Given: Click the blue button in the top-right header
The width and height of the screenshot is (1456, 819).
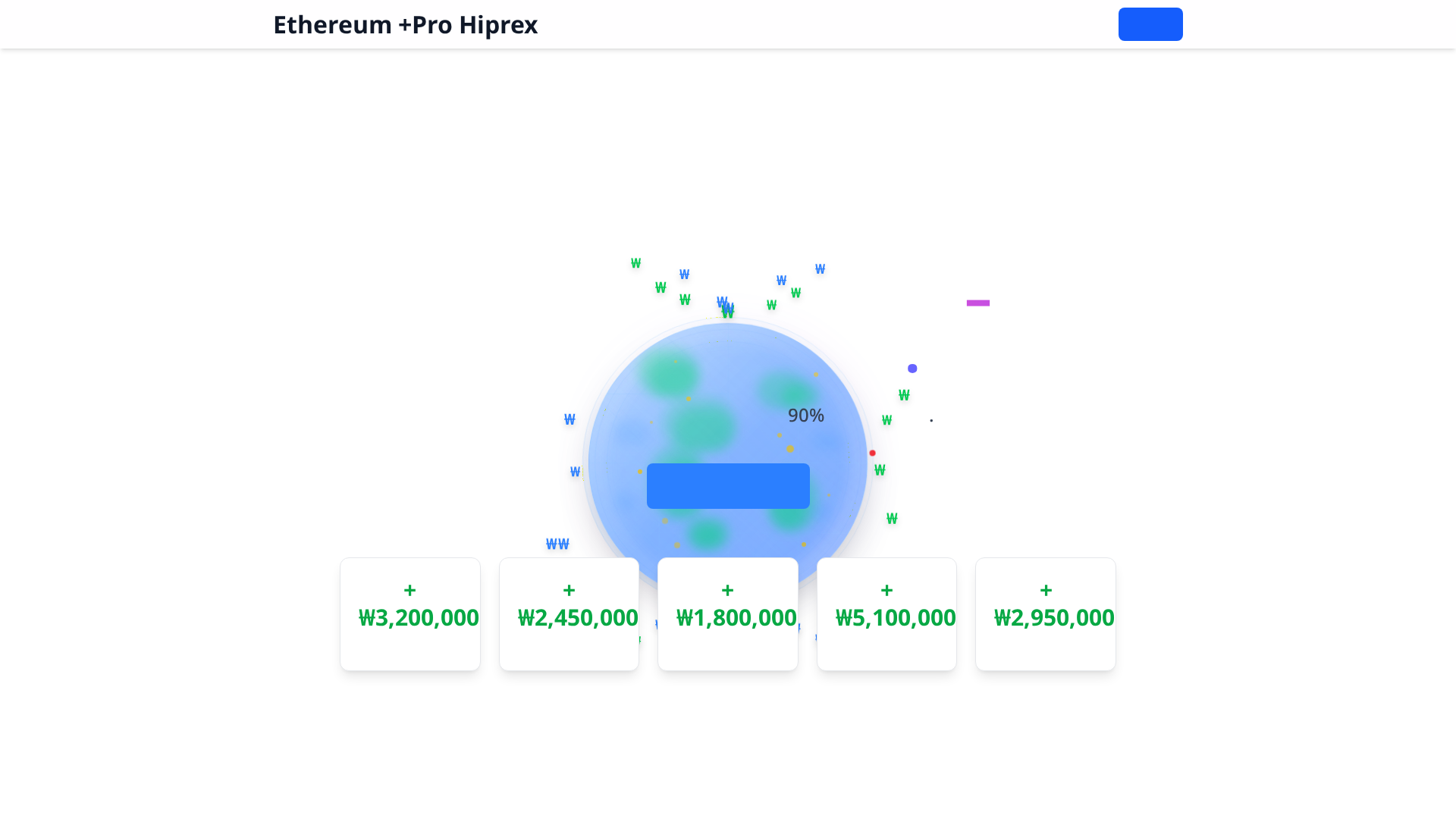Looking at the screenshot, I should pos(1150,24).
